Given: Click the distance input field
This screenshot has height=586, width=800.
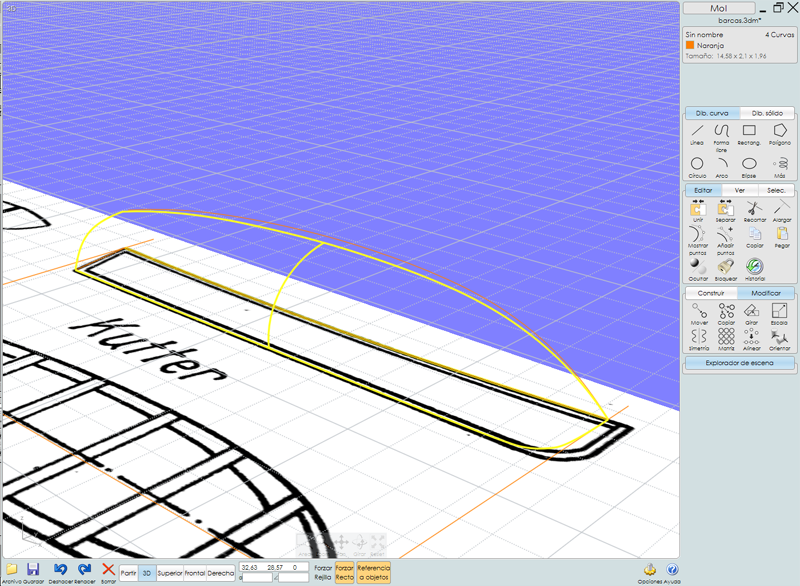Looking at the screenshot, I should click(x=258, y=577).
